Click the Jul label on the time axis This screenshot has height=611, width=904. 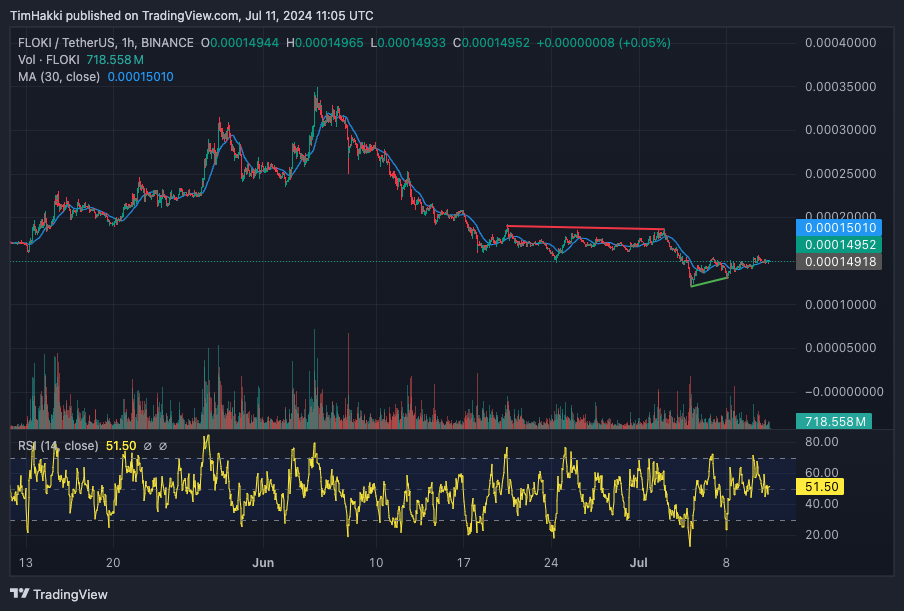pos(639,563)
